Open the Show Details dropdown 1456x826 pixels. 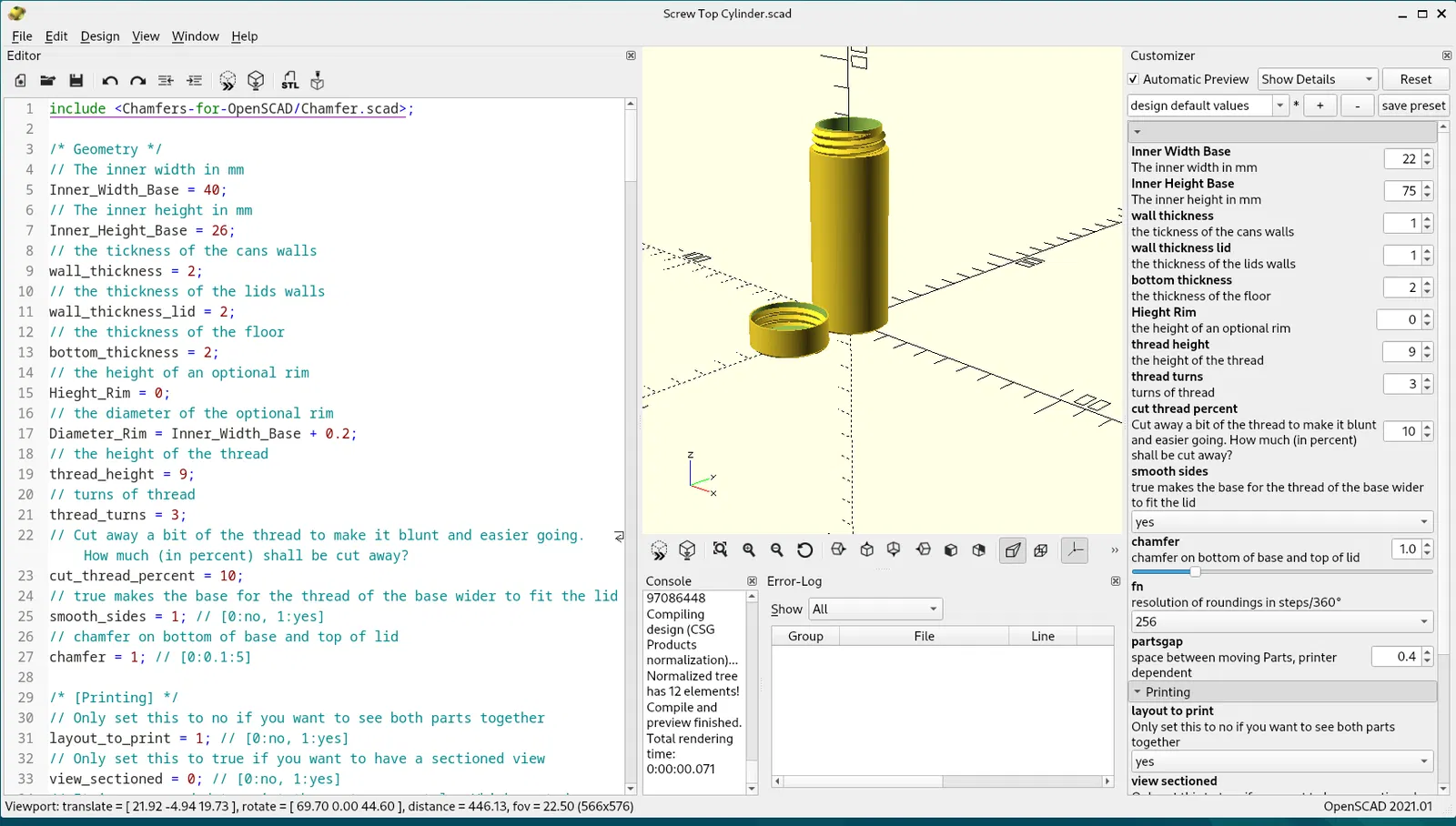[1317, 79]
